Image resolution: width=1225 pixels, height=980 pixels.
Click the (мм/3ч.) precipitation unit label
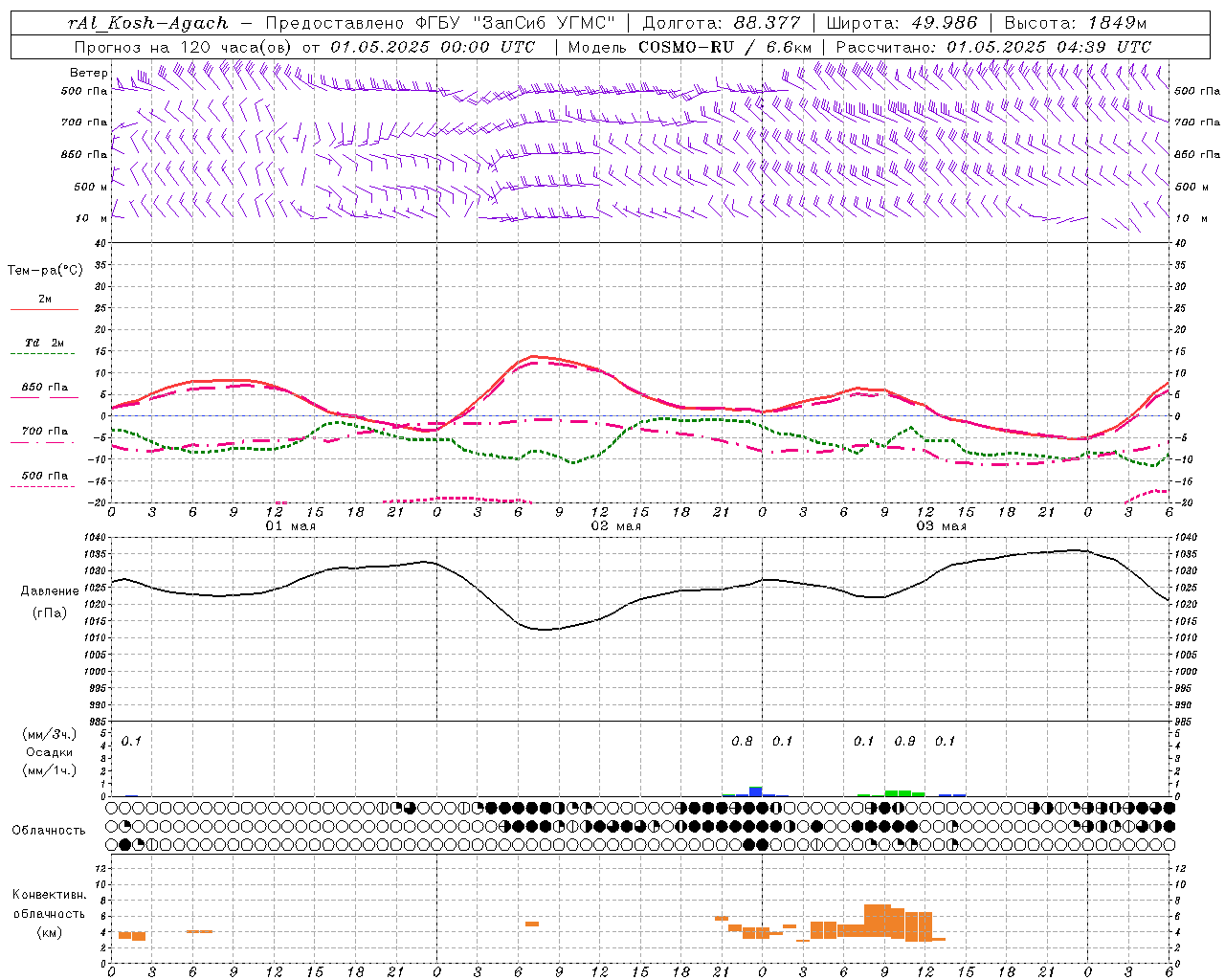49,735
